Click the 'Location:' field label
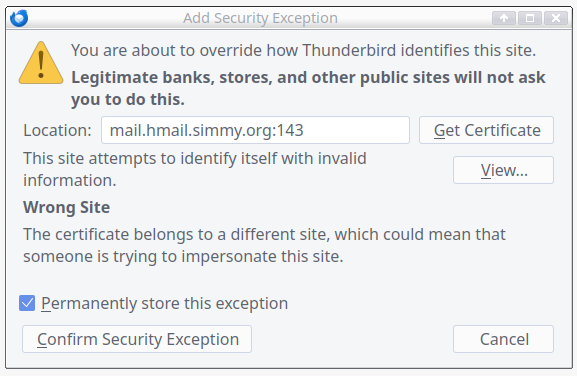Image resolution: width=577 pixels, height=376 pixels. point(57,130)
